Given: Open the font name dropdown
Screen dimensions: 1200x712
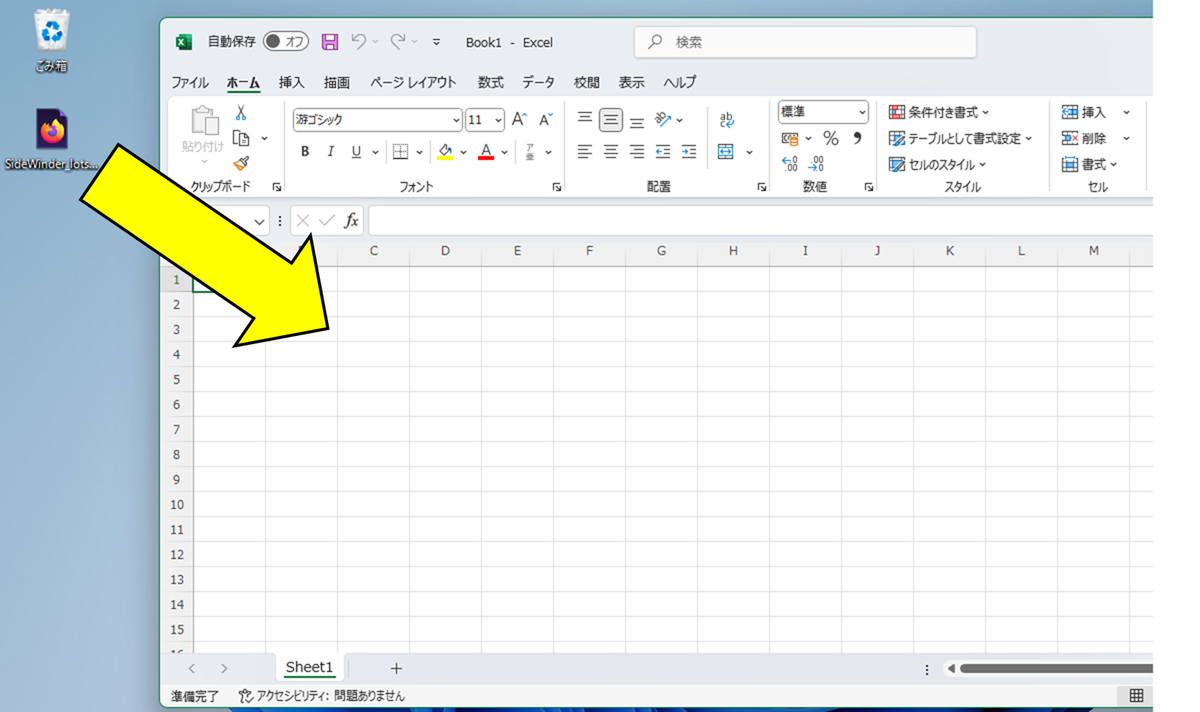Looking at the screenshot, I should (456, 120).
